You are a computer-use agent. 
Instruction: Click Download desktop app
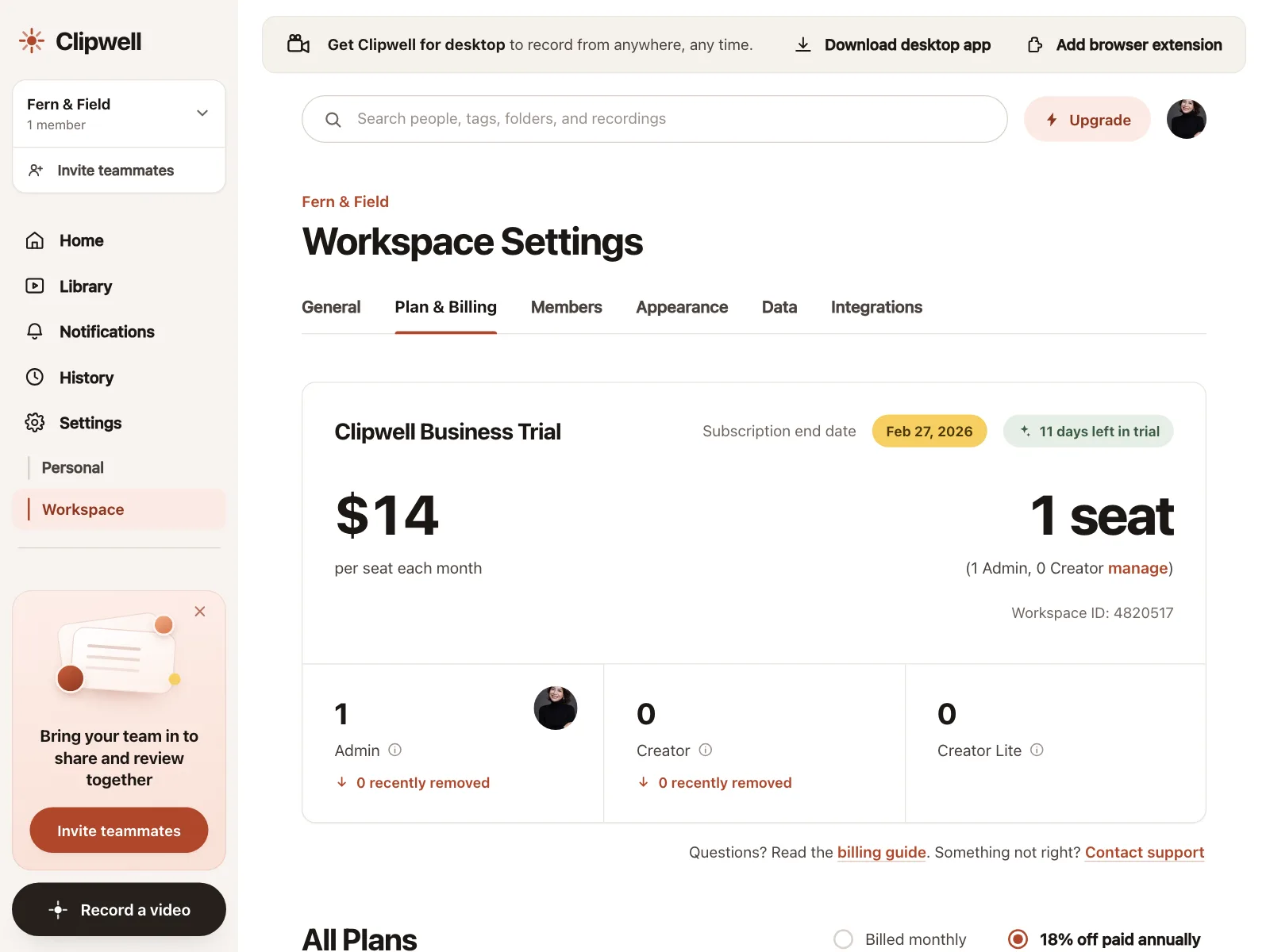tap(893, 44)
